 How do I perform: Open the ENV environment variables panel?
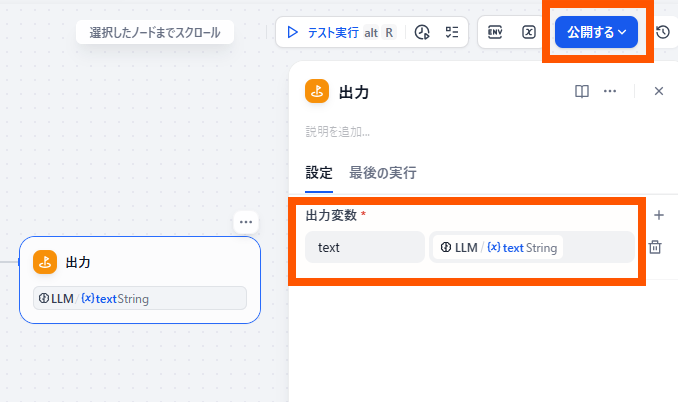pos(495,32)
